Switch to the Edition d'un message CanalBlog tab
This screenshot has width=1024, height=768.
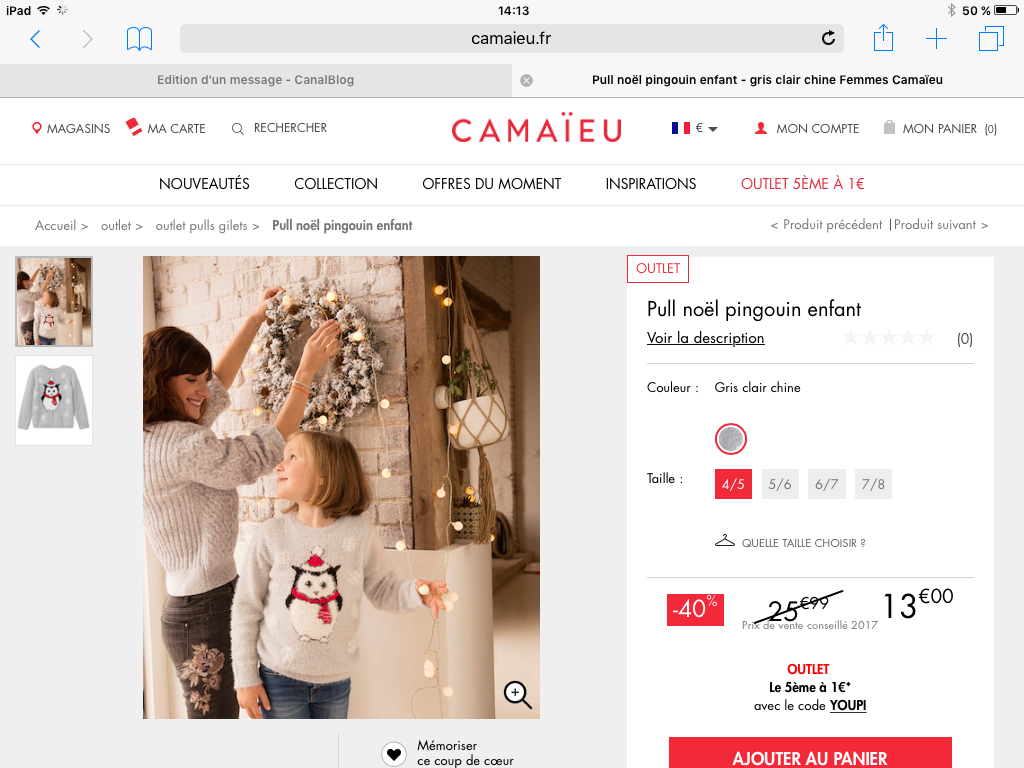(255, 80)
